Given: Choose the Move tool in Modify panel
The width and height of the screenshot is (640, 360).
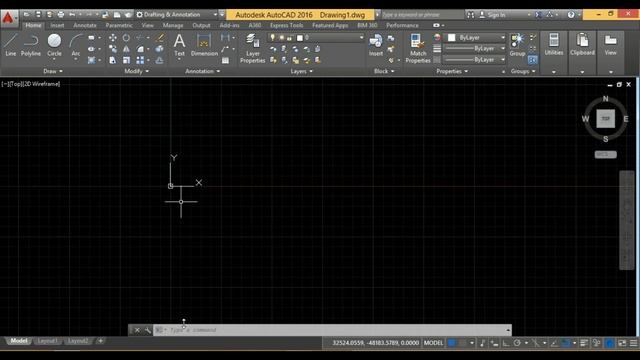Looking at the screenshot, I should click(113, 38).
